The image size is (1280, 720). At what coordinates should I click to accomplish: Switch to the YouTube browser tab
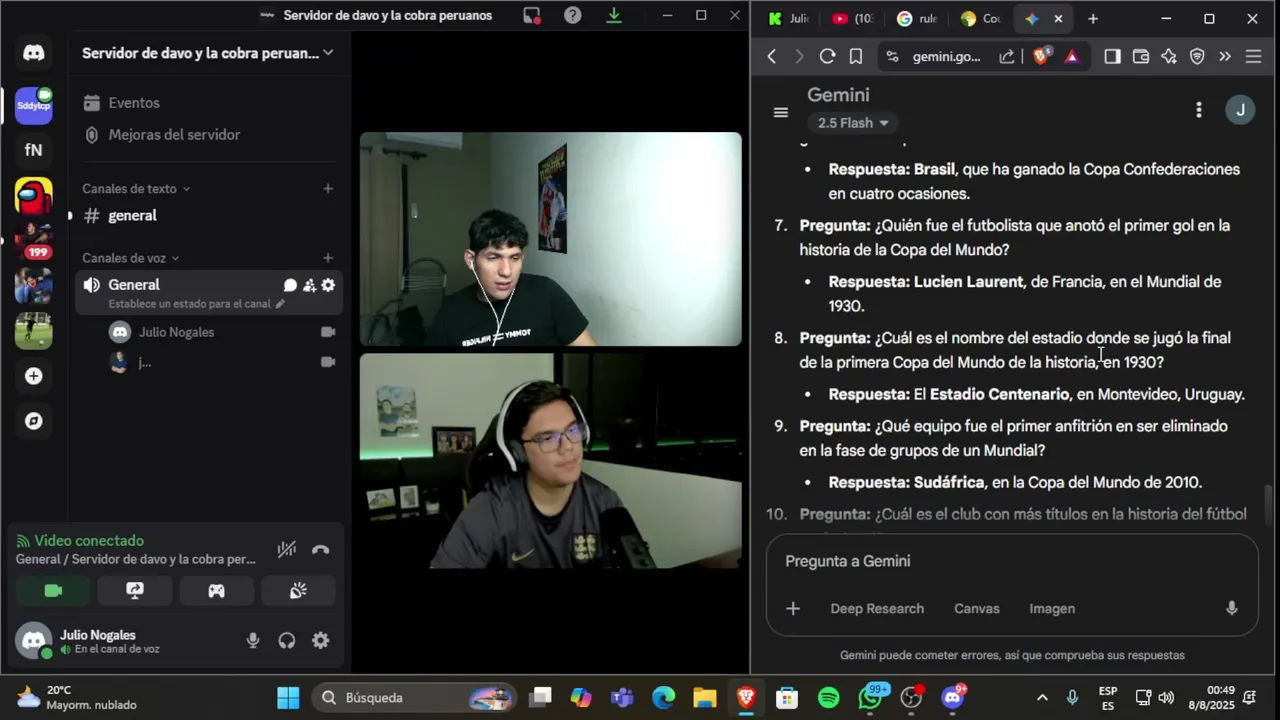point(852,18)
